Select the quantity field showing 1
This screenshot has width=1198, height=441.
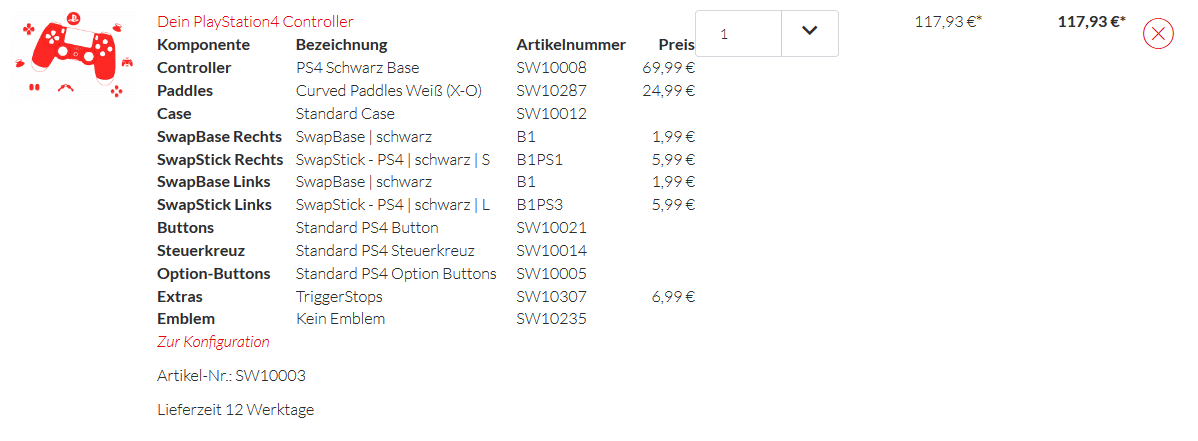tap(740, 33)
